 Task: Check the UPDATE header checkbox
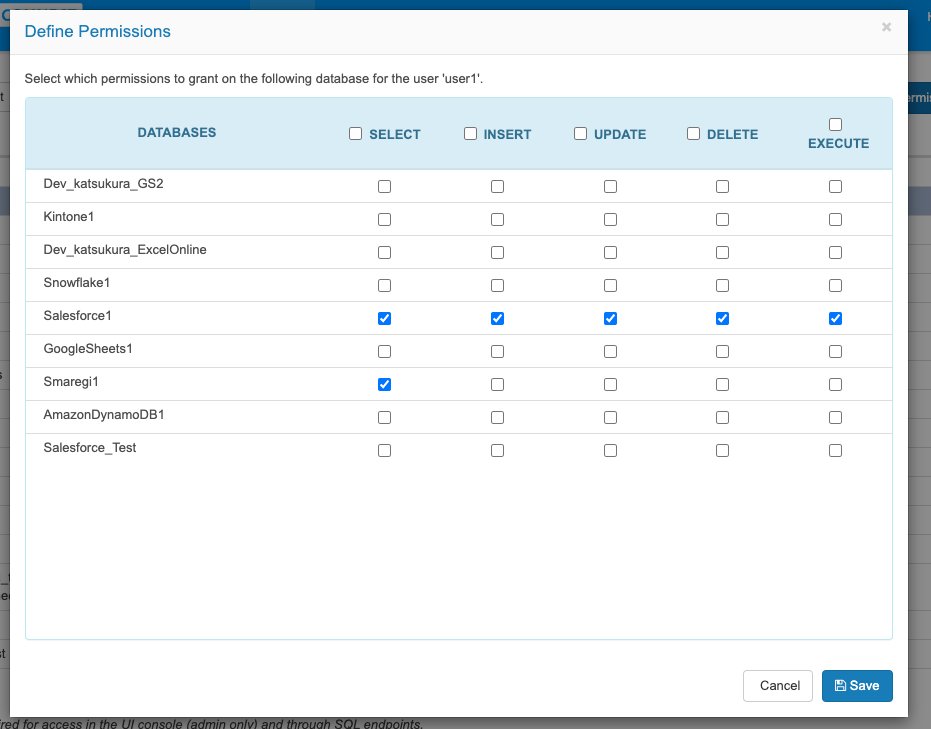click(580, 134)
